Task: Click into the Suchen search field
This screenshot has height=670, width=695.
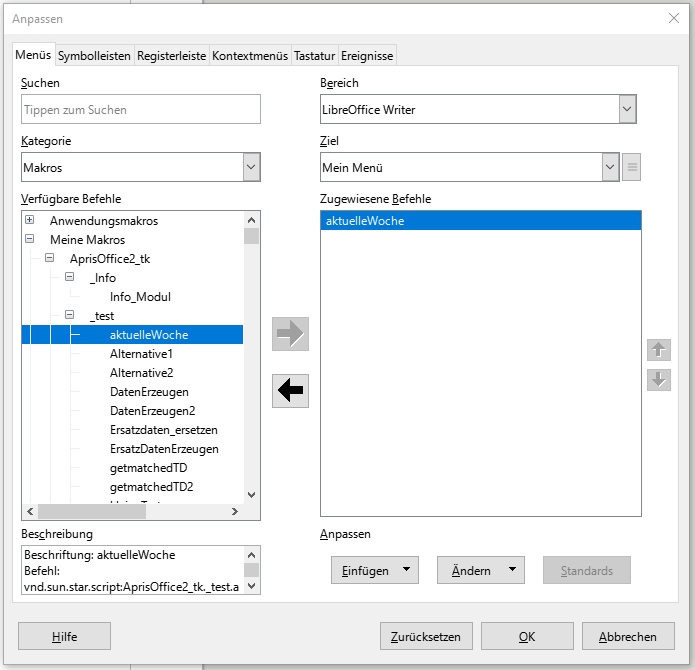Action: [140, 109]
